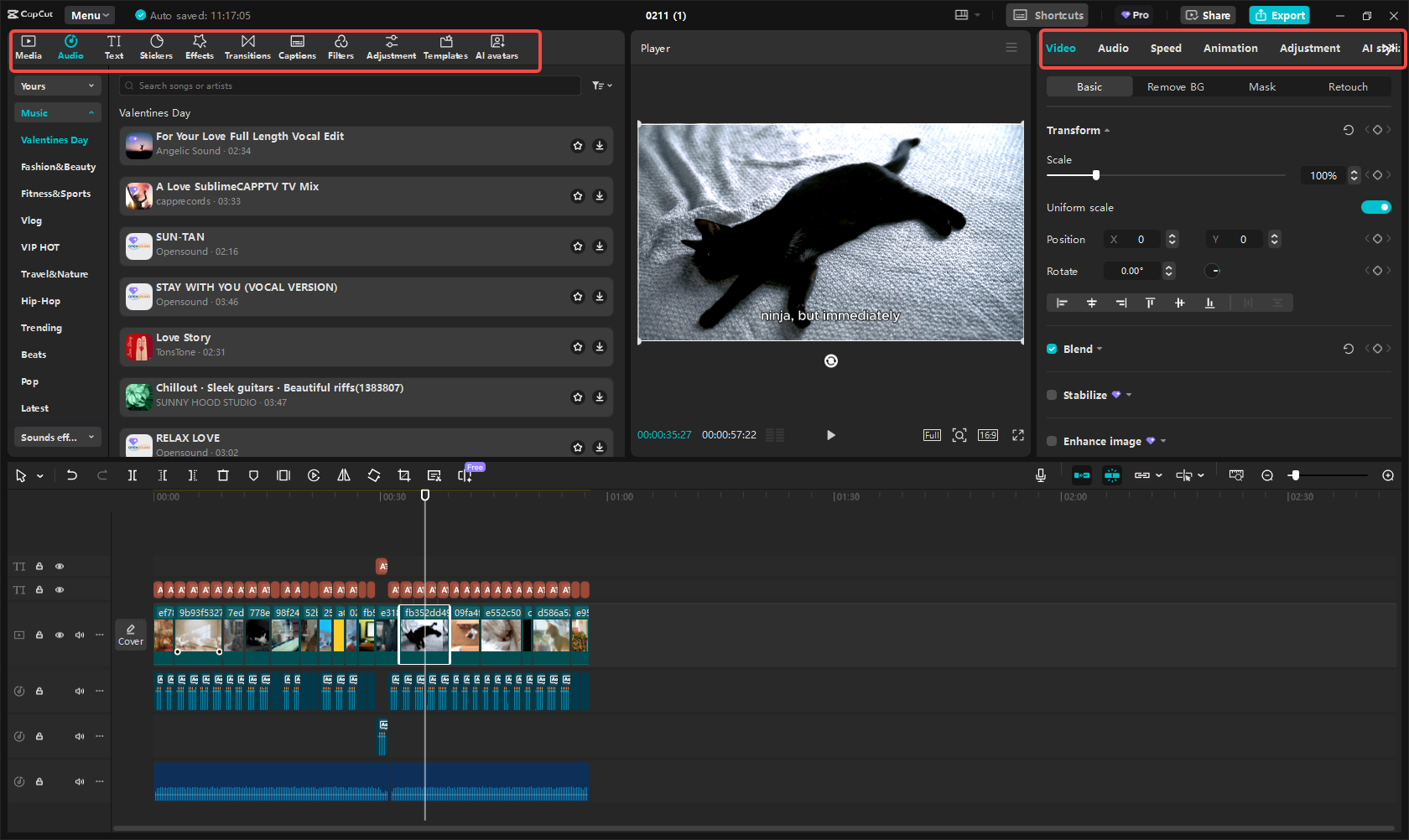
Task: Select the Split tool in the timeline toolbar
Action: (x=133, y=475)
